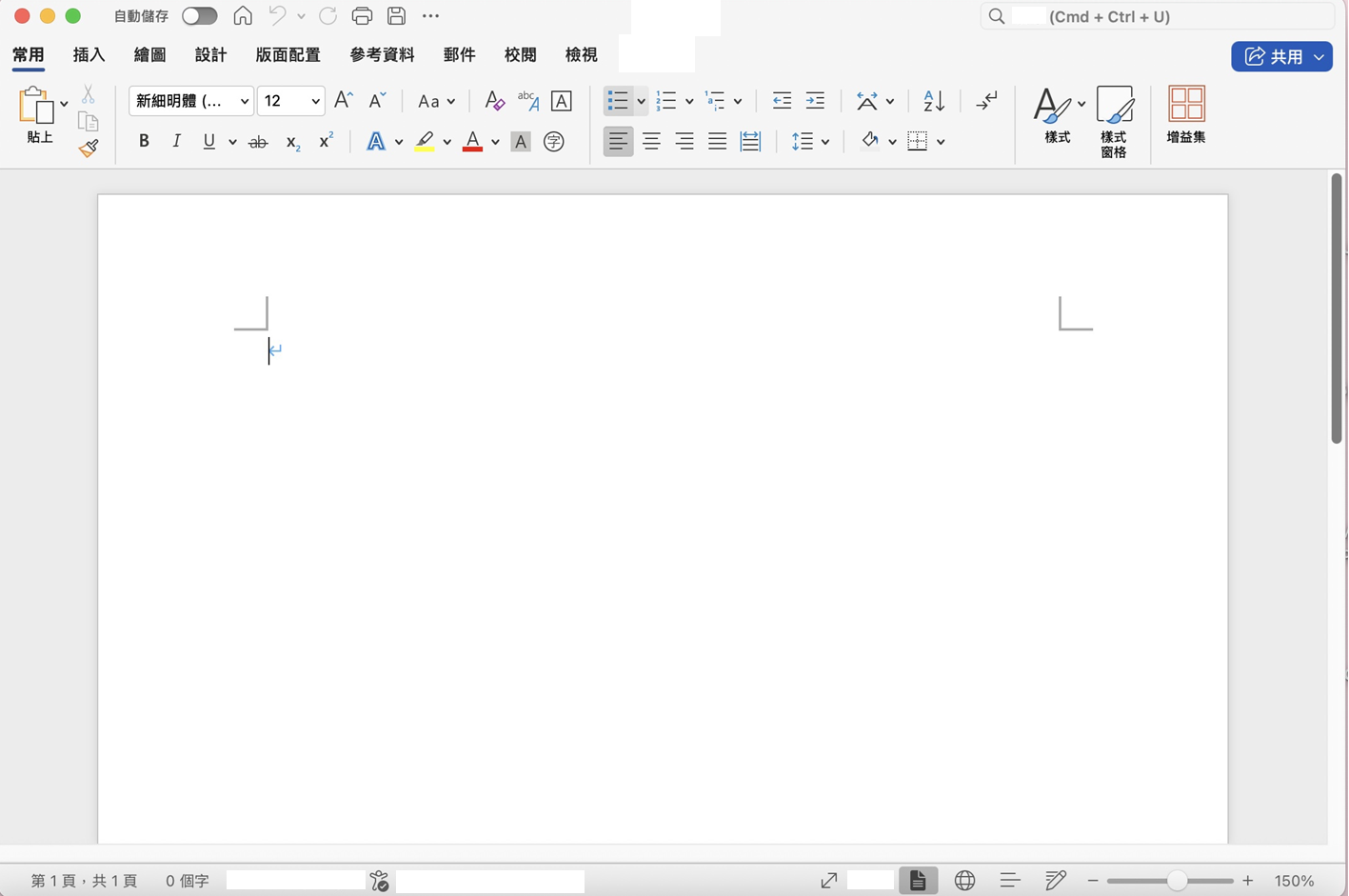Click the increase indent icon
The image size is (1349, 896).
point(815,100)
